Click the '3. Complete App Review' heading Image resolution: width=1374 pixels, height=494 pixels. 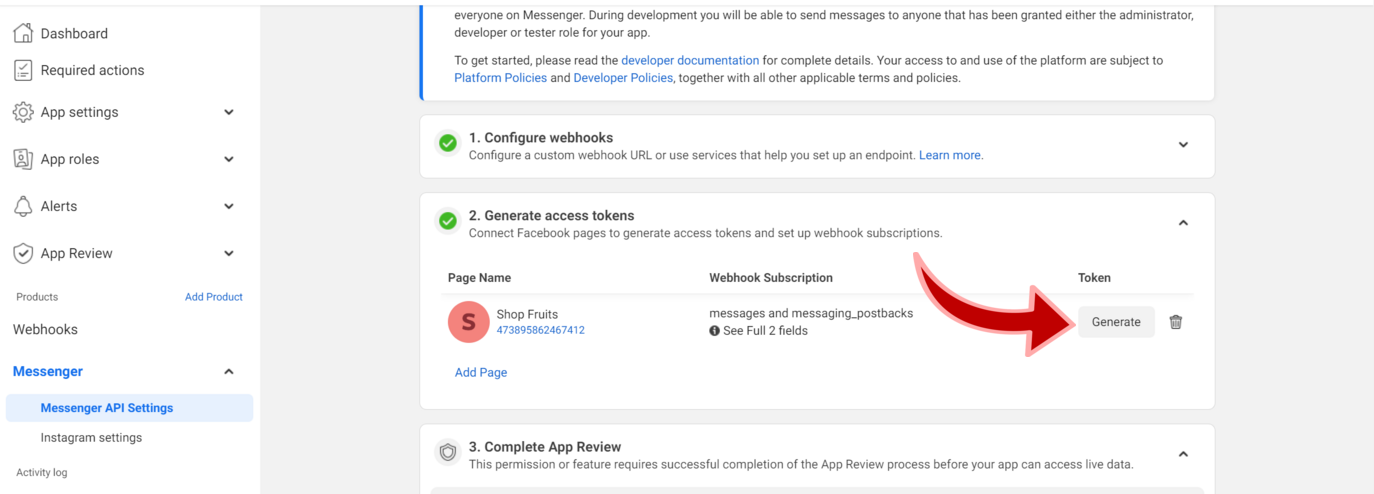pyautogui.click(x=545, y=447)
